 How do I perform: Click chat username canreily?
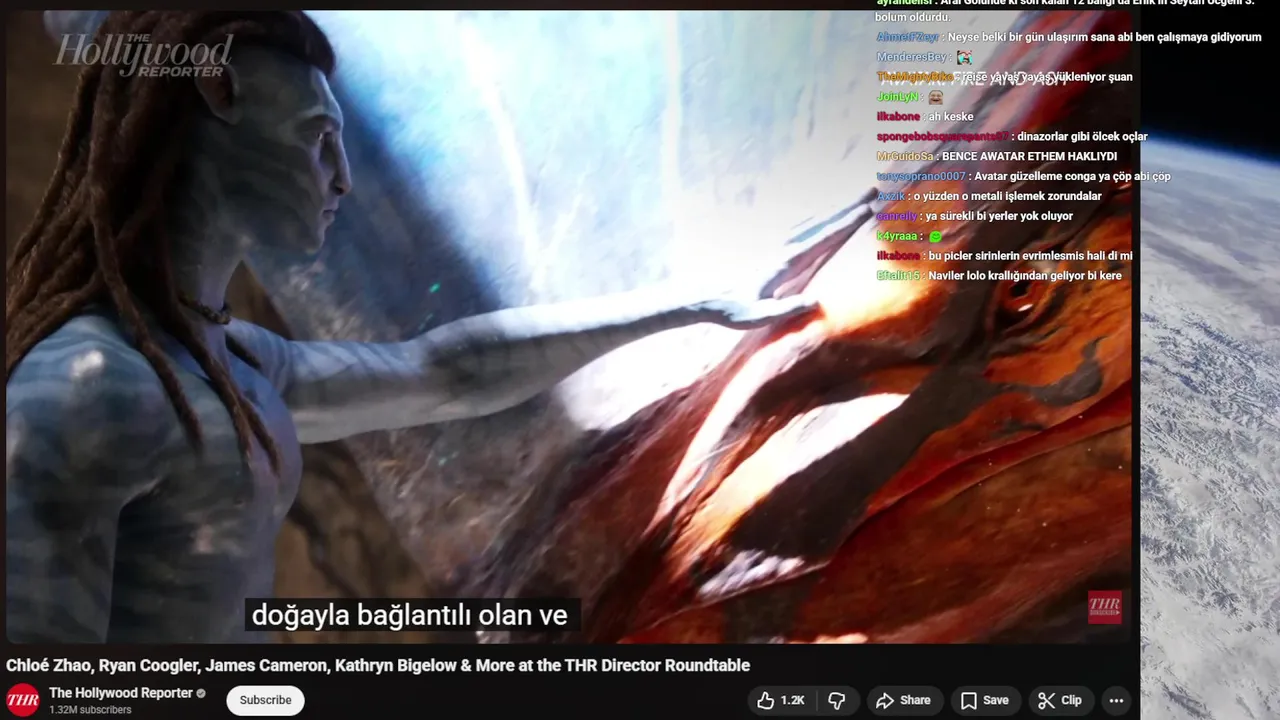coord(897,217)
